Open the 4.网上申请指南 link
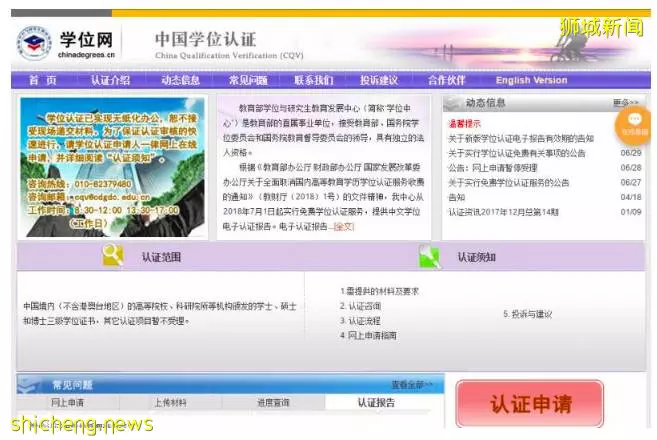Viewport: 657px width, 440px height. (x=368, y=336)
